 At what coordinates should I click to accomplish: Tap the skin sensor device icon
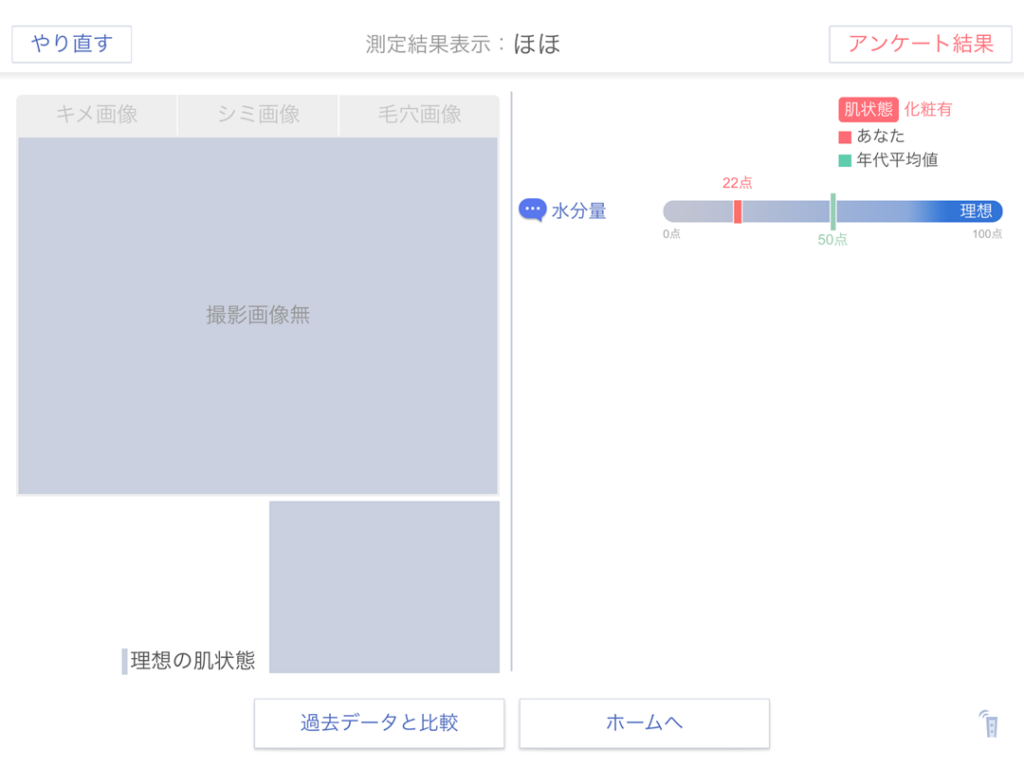coord(989,724)
